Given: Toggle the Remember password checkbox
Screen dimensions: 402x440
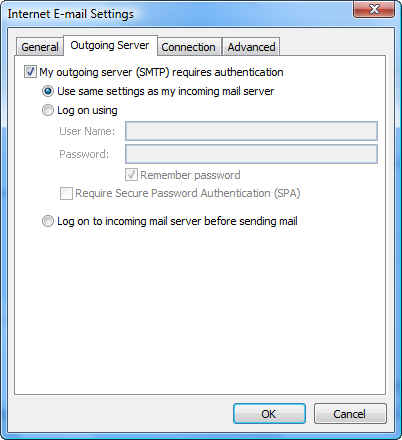Looking at the screenshot, I should pyautogui.click(x=131, y=175).
